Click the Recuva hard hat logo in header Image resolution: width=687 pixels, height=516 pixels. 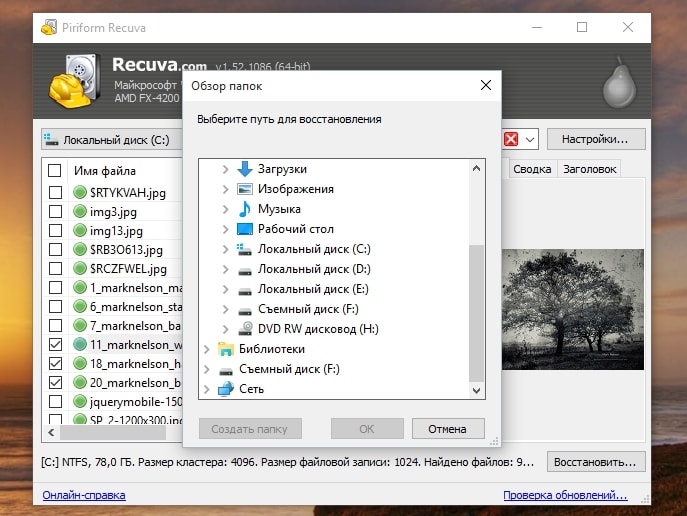tap(74, 81)
